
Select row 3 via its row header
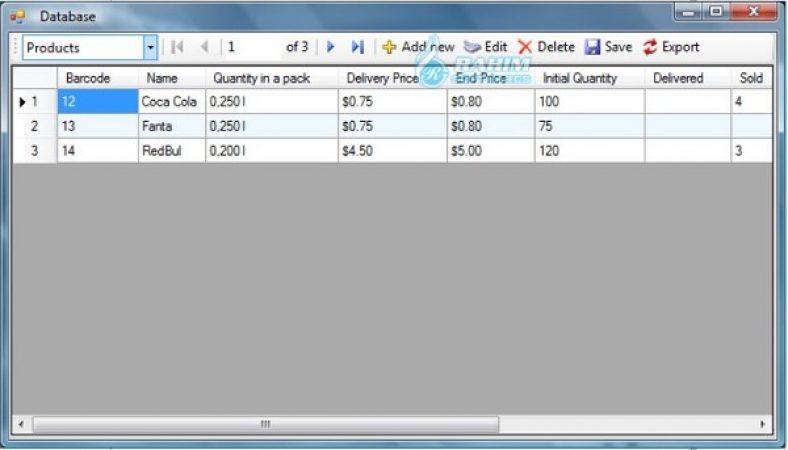(35, 151)
